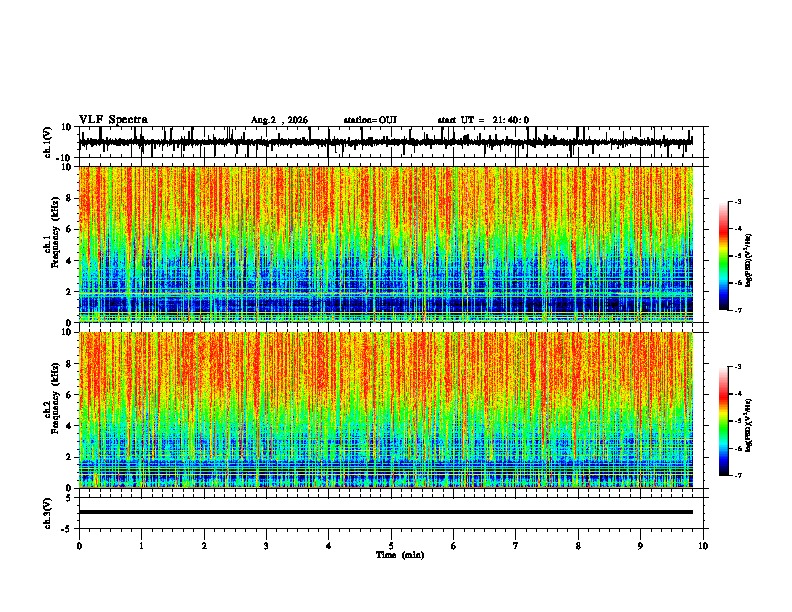Click the time axis tick label "3"
Screen dimensions: 792x612
click(x=266, y=546)
